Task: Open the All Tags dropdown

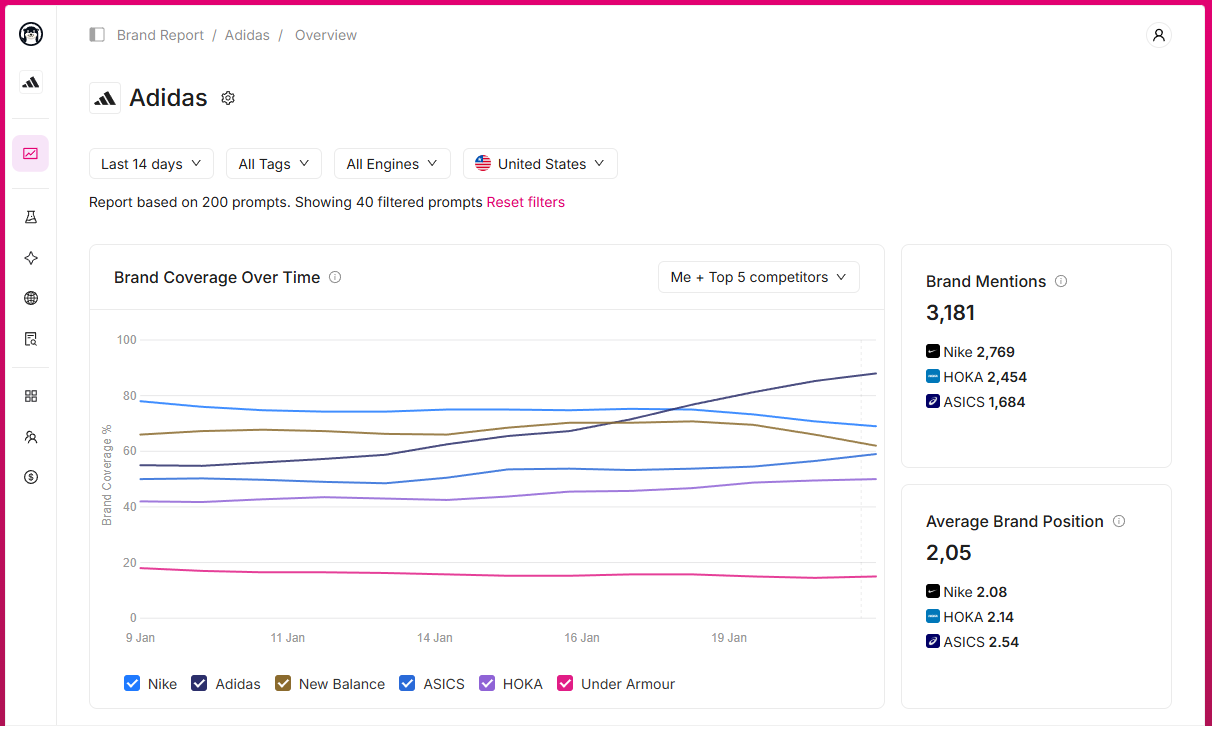Action: click(x=274, y=164)
